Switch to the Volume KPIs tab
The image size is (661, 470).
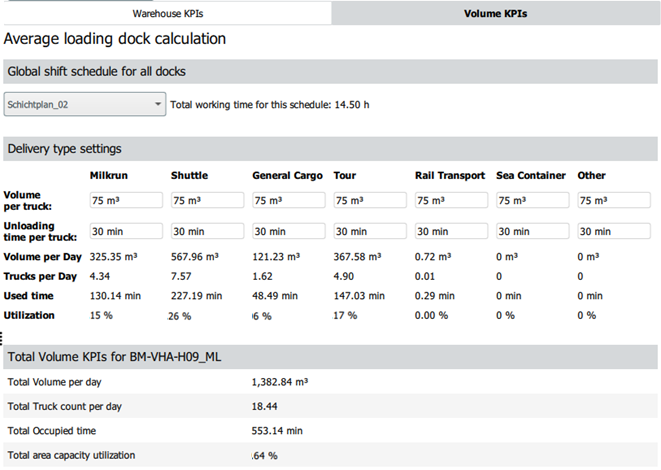[x=495, y=13]
